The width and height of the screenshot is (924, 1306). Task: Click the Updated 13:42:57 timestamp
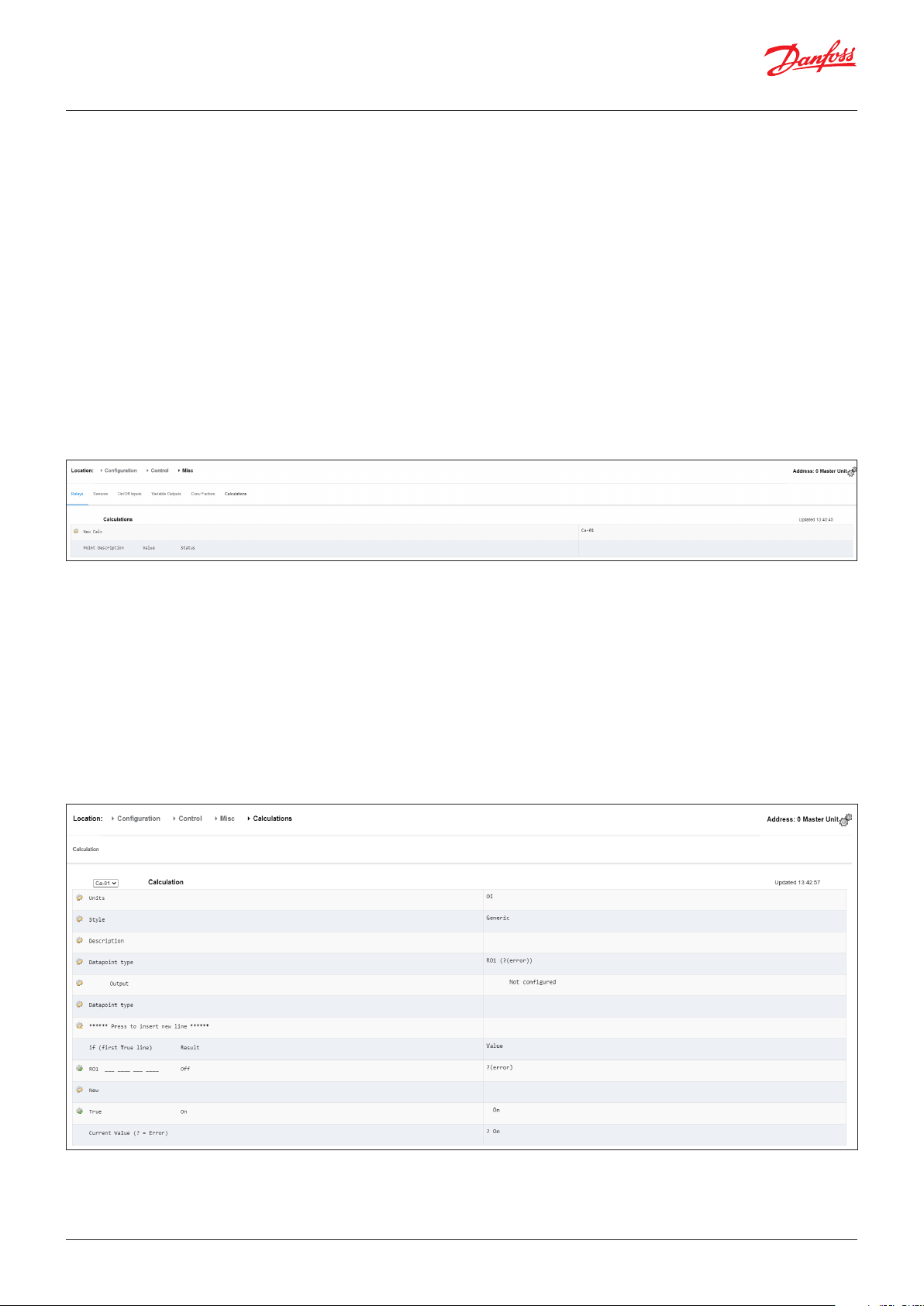[798, 883]
